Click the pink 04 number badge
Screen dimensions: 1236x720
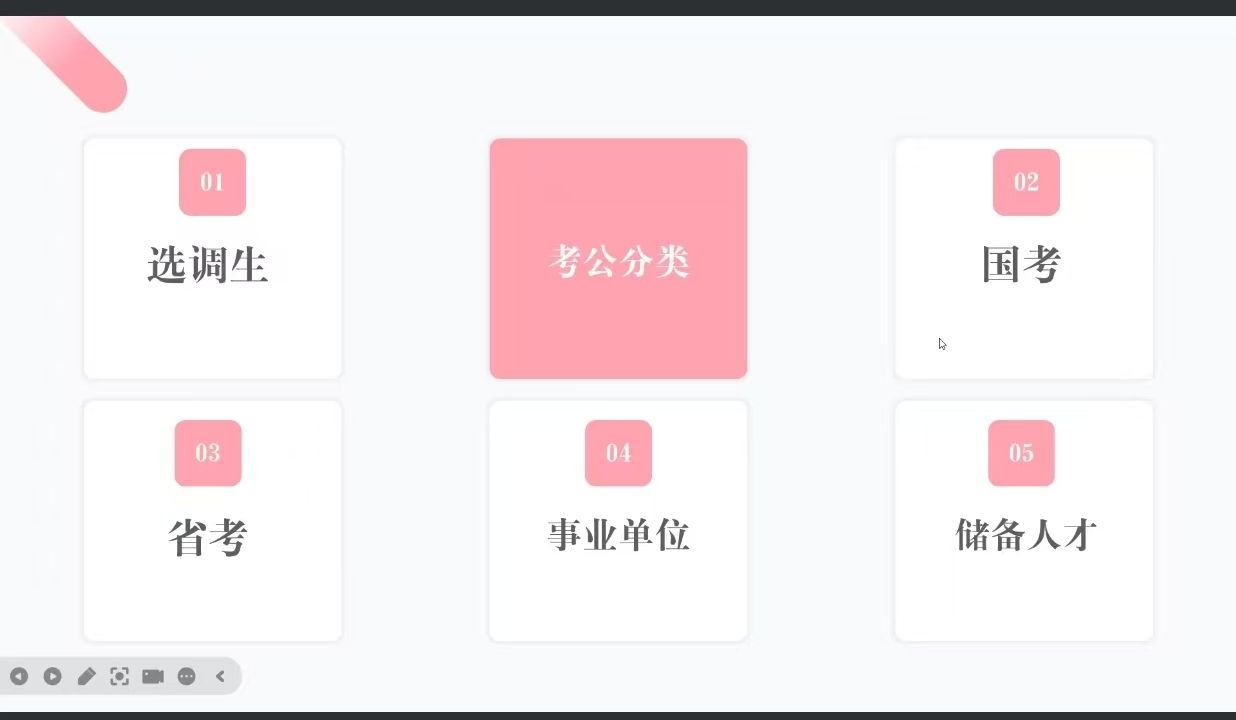(618, 453)
